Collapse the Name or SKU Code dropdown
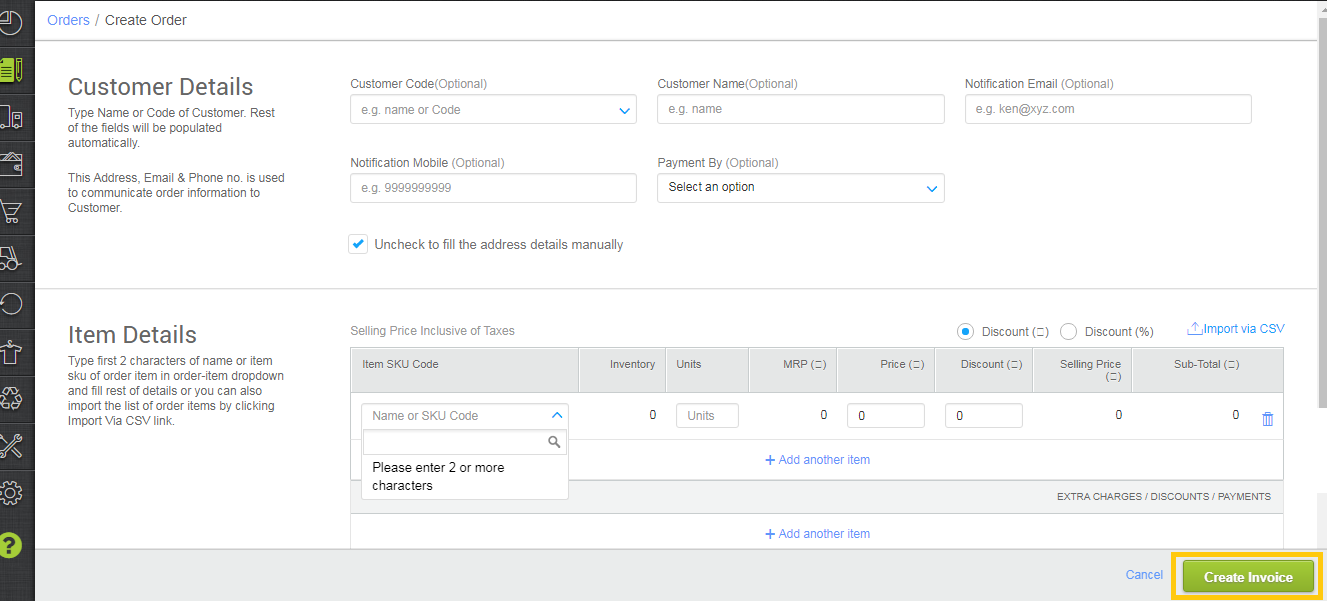Screen dimensions: 1327x601 pyautogui.click(x=557, y=415)
